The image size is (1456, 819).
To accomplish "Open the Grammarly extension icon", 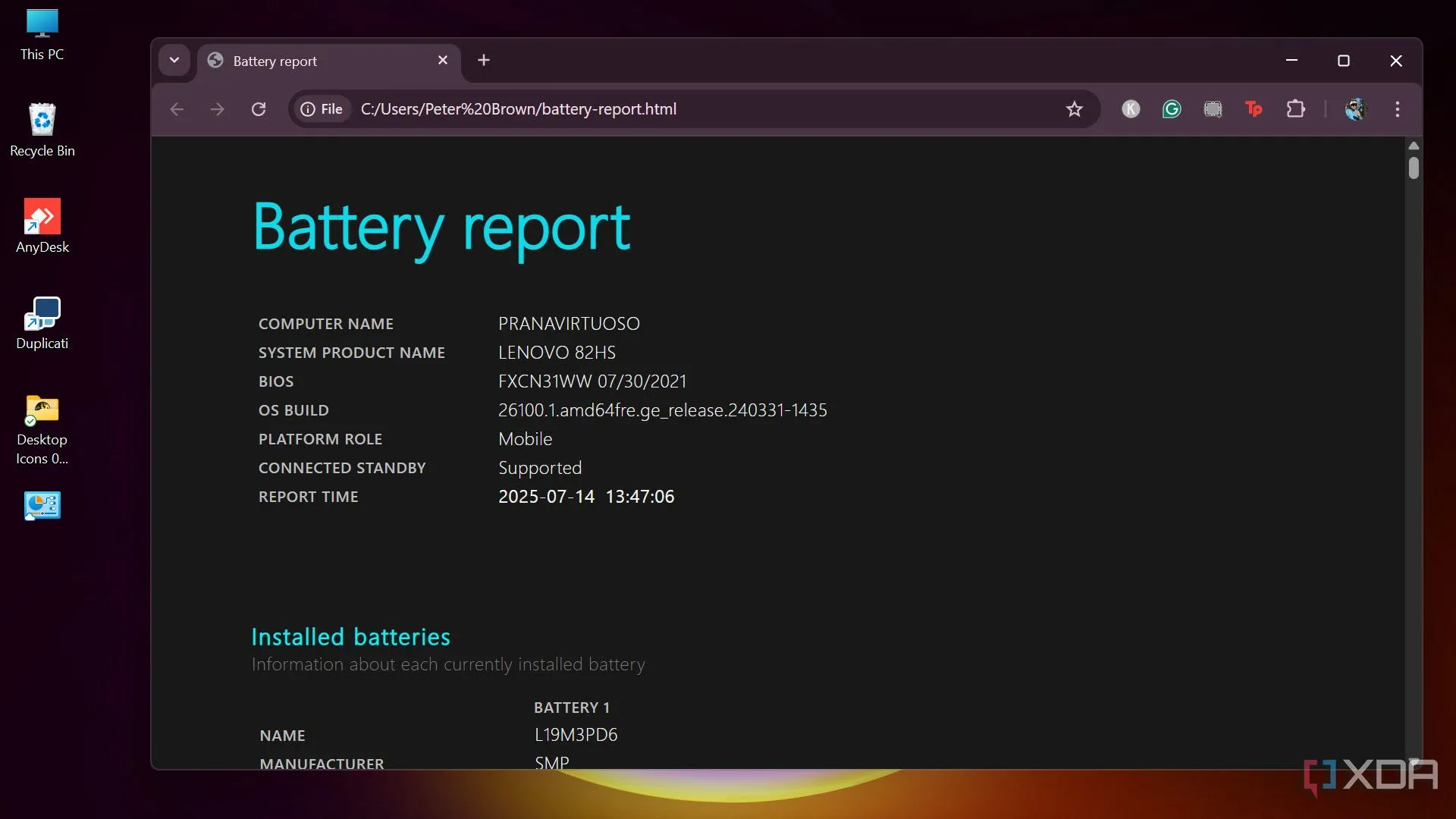I will point(1172,109).
